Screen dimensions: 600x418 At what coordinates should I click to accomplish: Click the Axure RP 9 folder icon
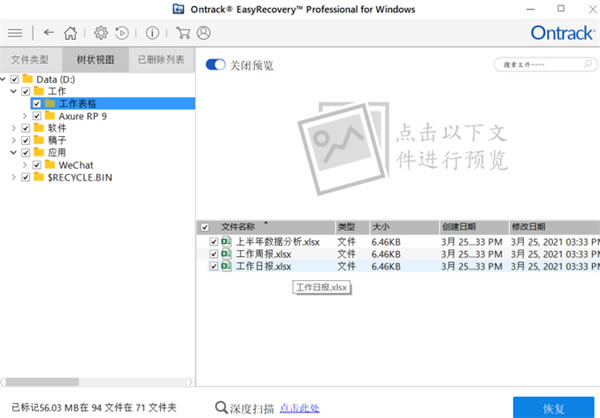50,116
